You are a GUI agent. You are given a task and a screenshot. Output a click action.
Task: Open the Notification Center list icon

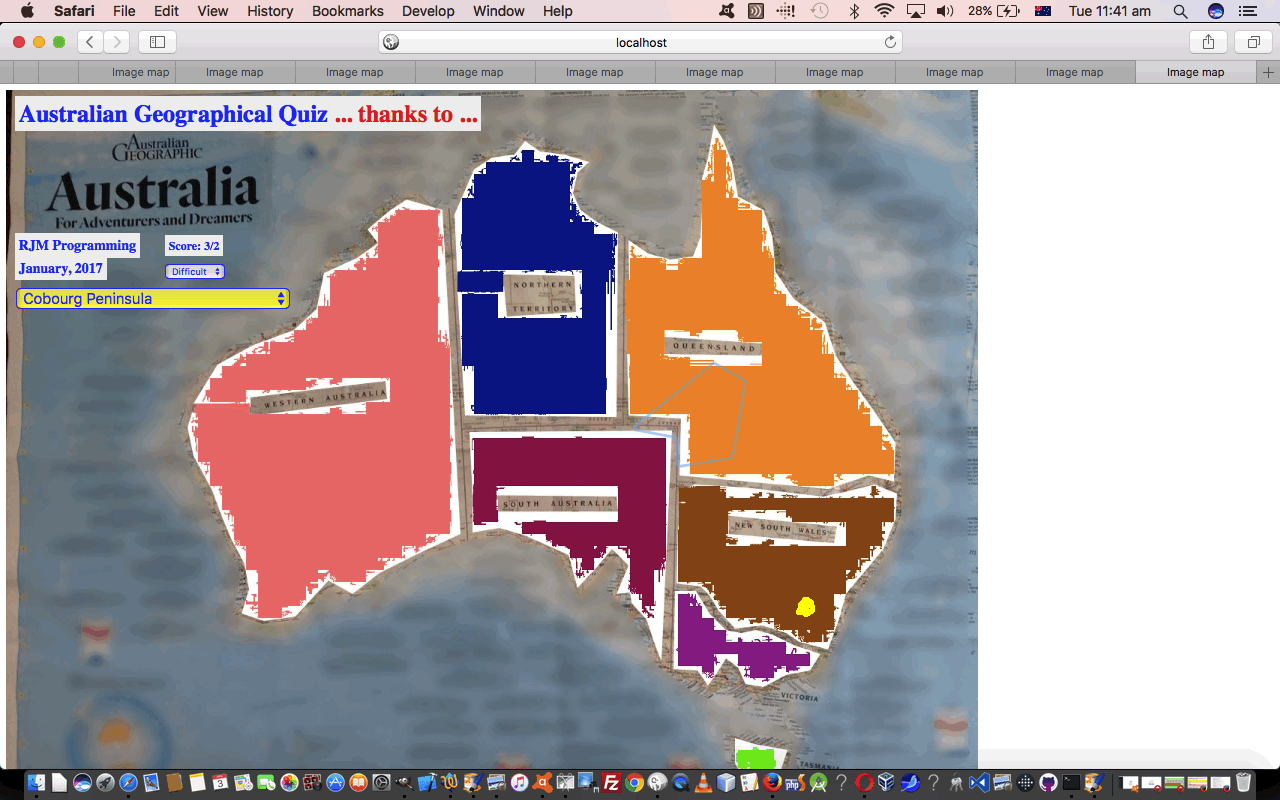tap(1246, 11)
